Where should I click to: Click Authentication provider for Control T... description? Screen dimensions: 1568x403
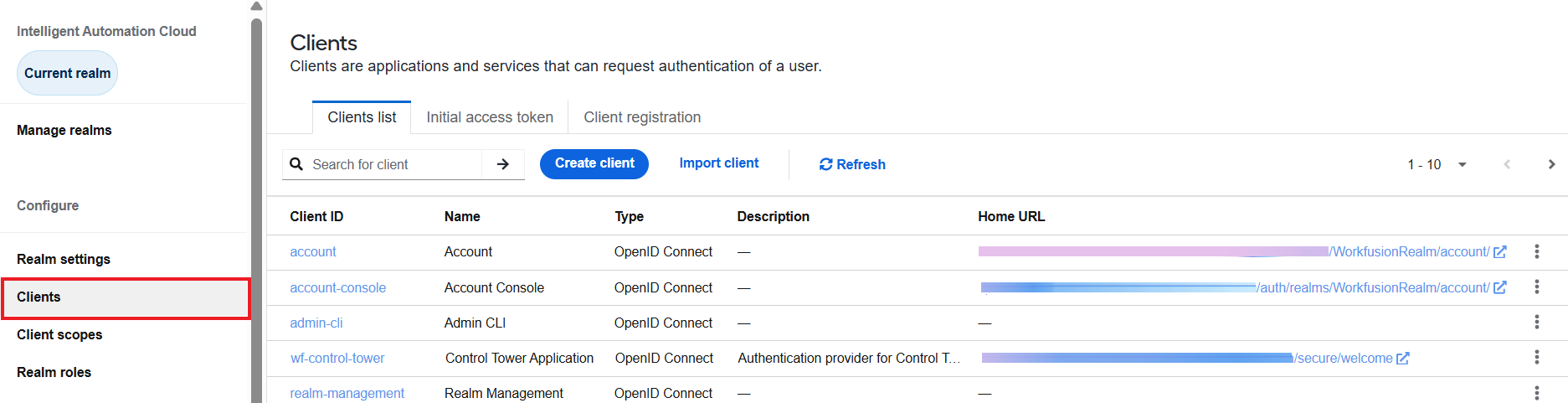click(x=849, y=358)
